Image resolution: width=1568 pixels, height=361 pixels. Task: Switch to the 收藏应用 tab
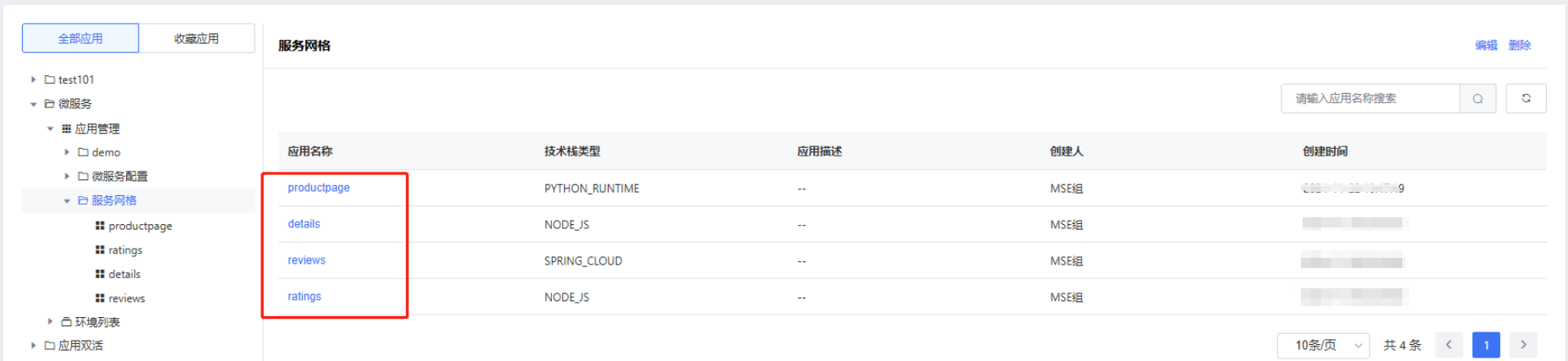pyautogui.click(x=196, y=39)
